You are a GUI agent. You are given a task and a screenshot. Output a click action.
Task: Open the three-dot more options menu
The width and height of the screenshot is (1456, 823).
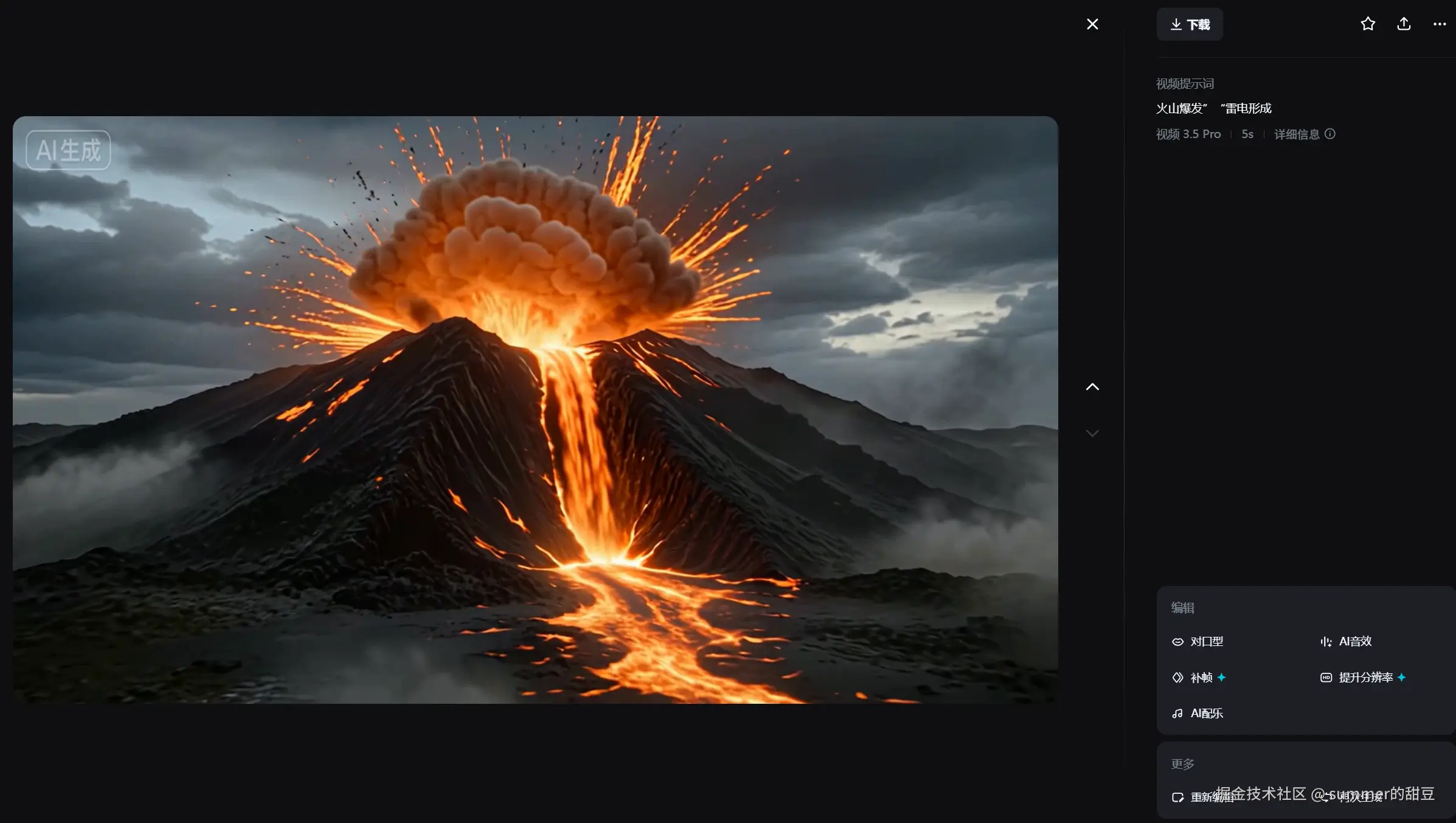[1439, 24]
